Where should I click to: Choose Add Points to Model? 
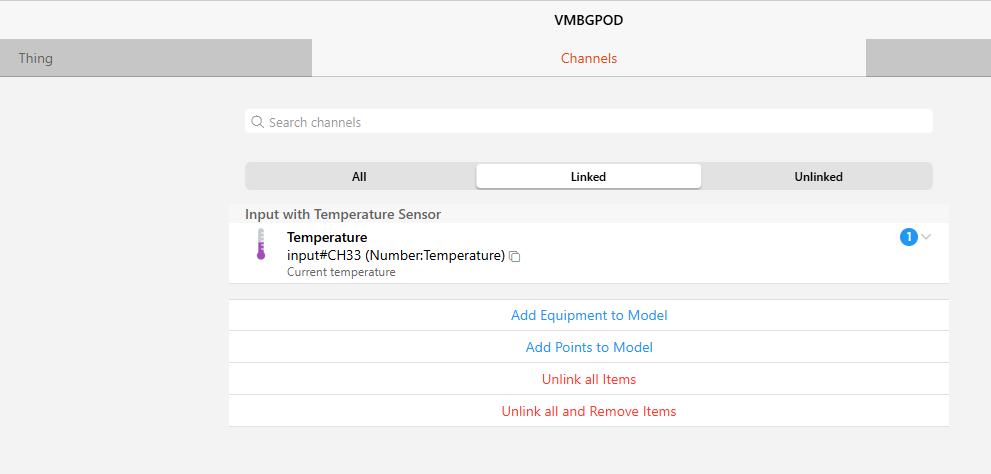pyautogui.click(x=589, y=347)
